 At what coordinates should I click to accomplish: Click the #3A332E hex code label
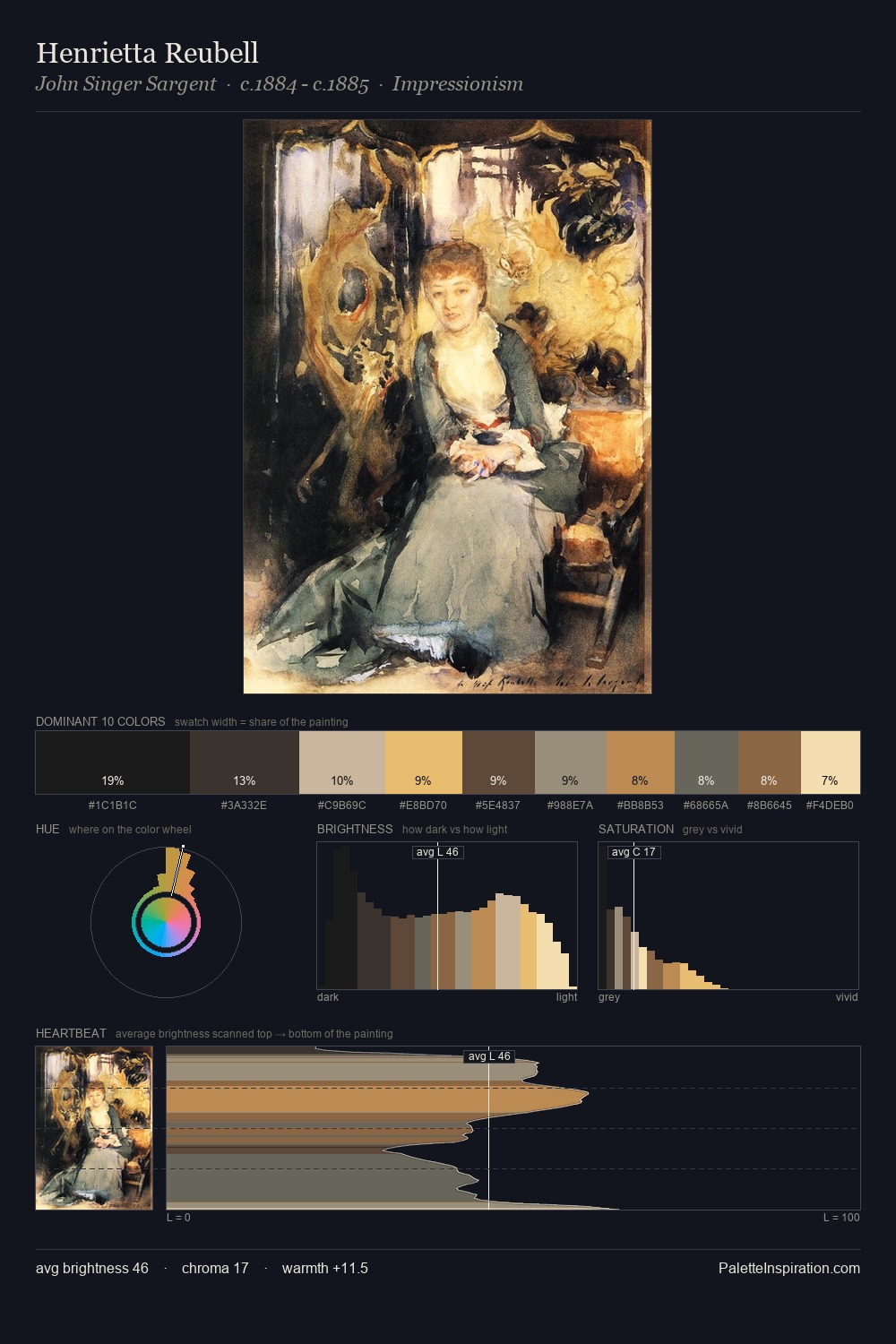coord(245,806)
